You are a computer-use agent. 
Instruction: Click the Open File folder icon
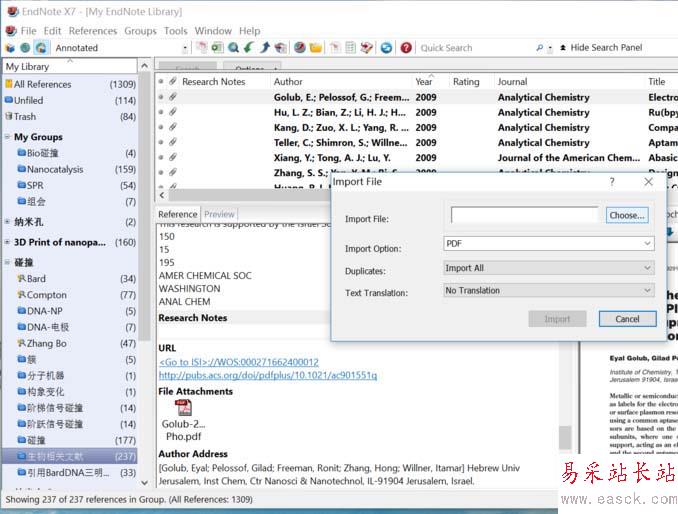pyautogui.click(x=316, y=48)
